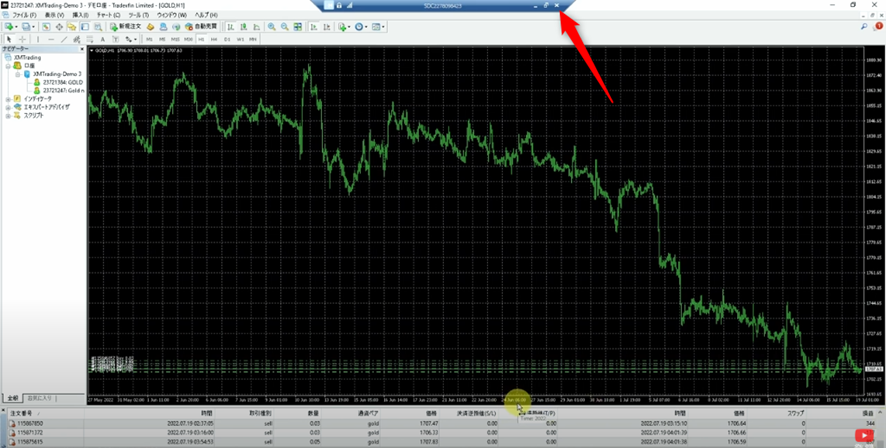Toggle the Terminal window icon
The width and height of the screenshot is (886, 448).
point(85,27)
